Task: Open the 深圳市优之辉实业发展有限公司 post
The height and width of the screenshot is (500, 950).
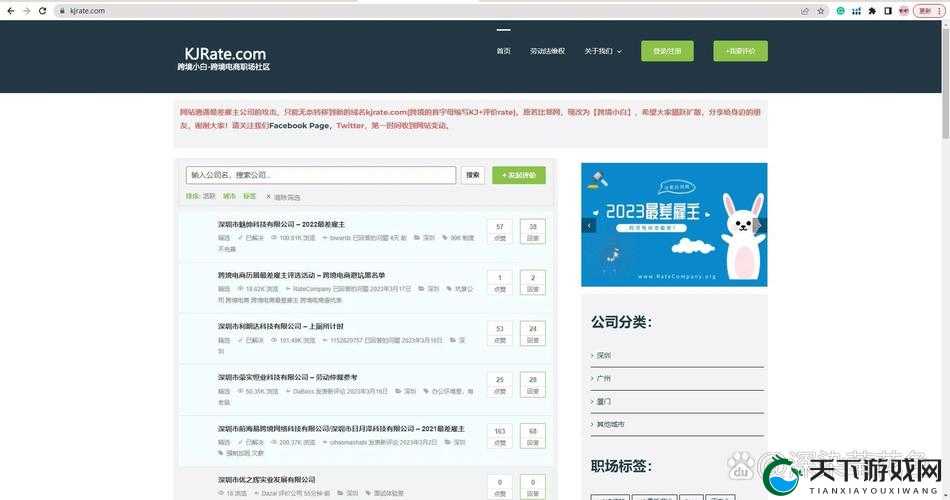Action: pos(267,479)
